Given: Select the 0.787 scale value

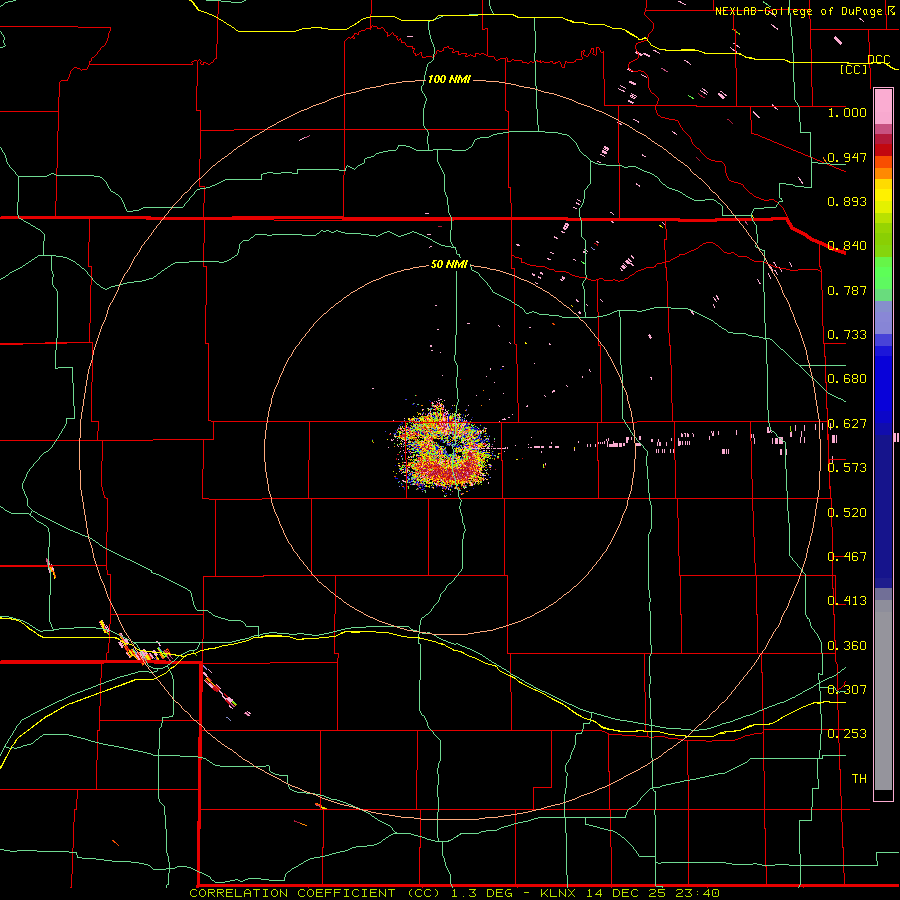Looking at the screenshot, I should pyautogui.click(x=847, y=290).
